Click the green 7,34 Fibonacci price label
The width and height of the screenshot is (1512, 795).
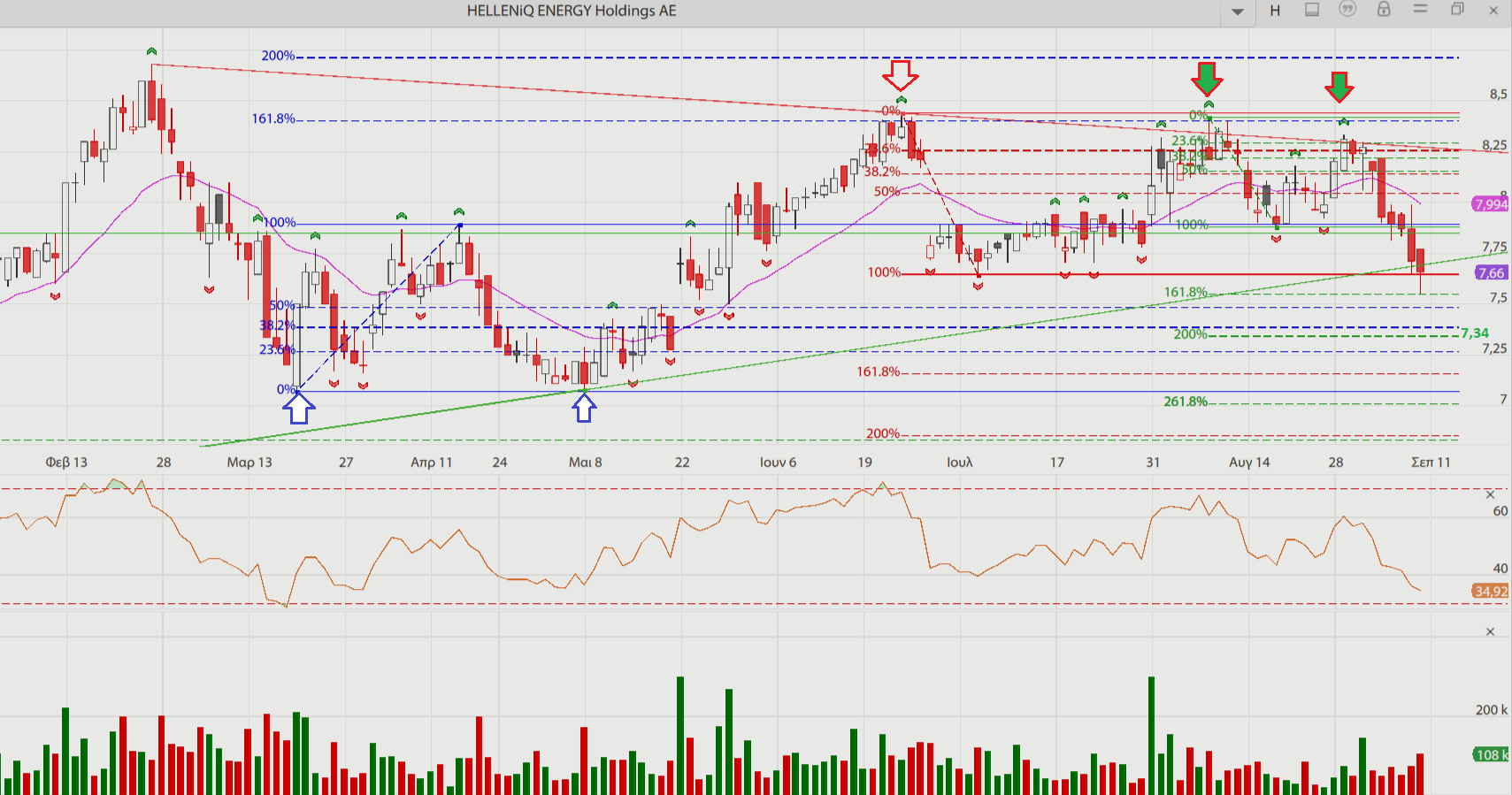(x=1475, y=333)
